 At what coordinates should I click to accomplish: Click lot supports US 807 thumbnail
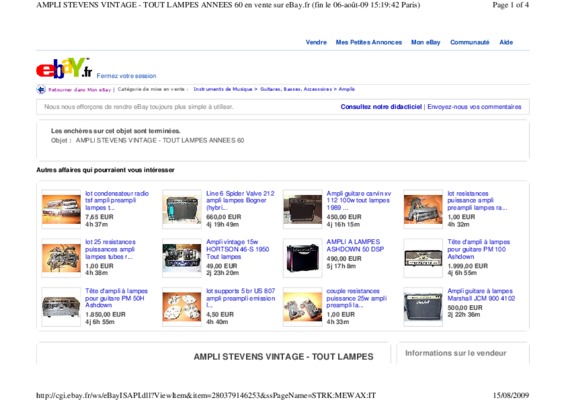coord(182,307)
